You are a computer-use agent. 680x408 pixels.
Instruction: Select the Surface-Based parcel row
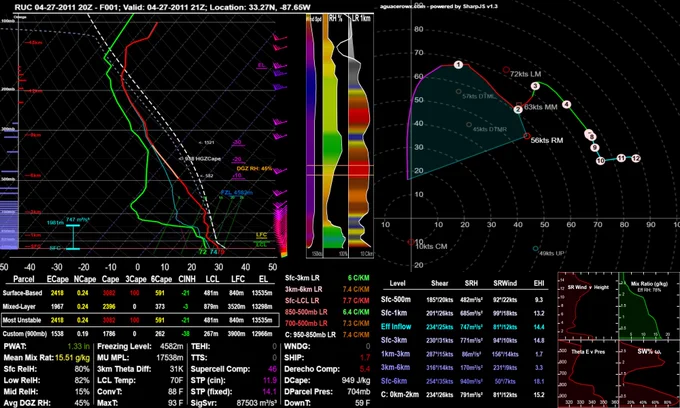click(140, 293)
